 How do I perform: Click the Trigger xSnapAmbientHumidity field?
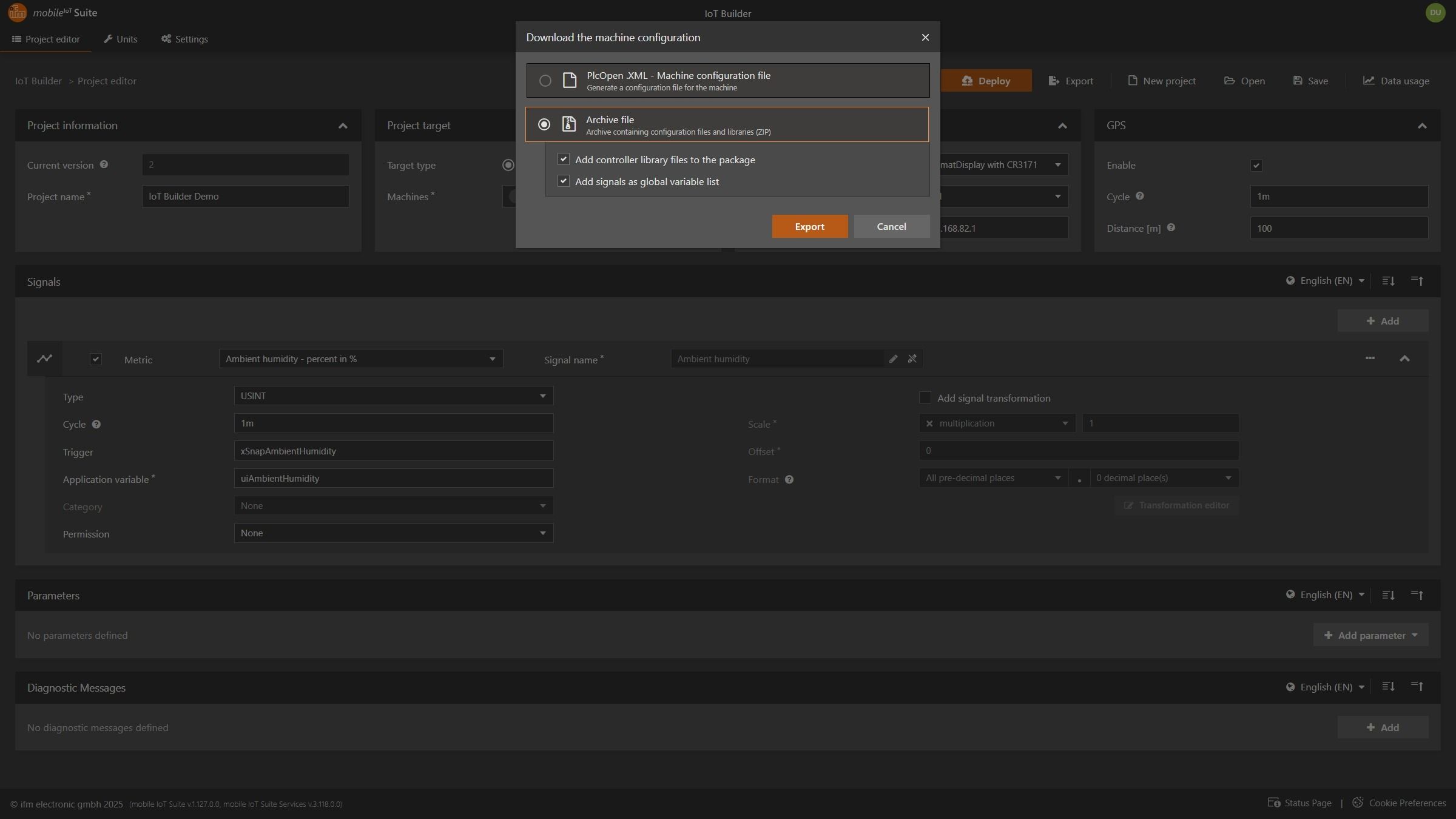394,451
